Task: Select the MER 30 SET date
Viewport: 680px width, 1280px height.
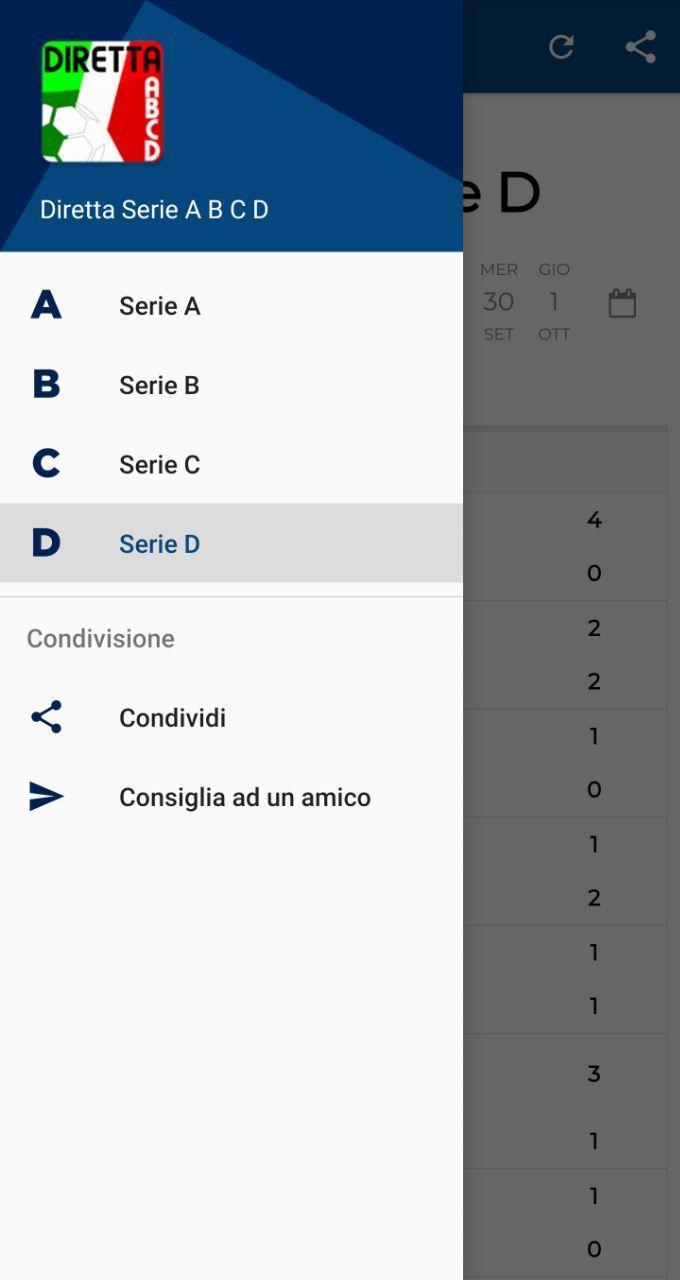Action: coord(499,302)
